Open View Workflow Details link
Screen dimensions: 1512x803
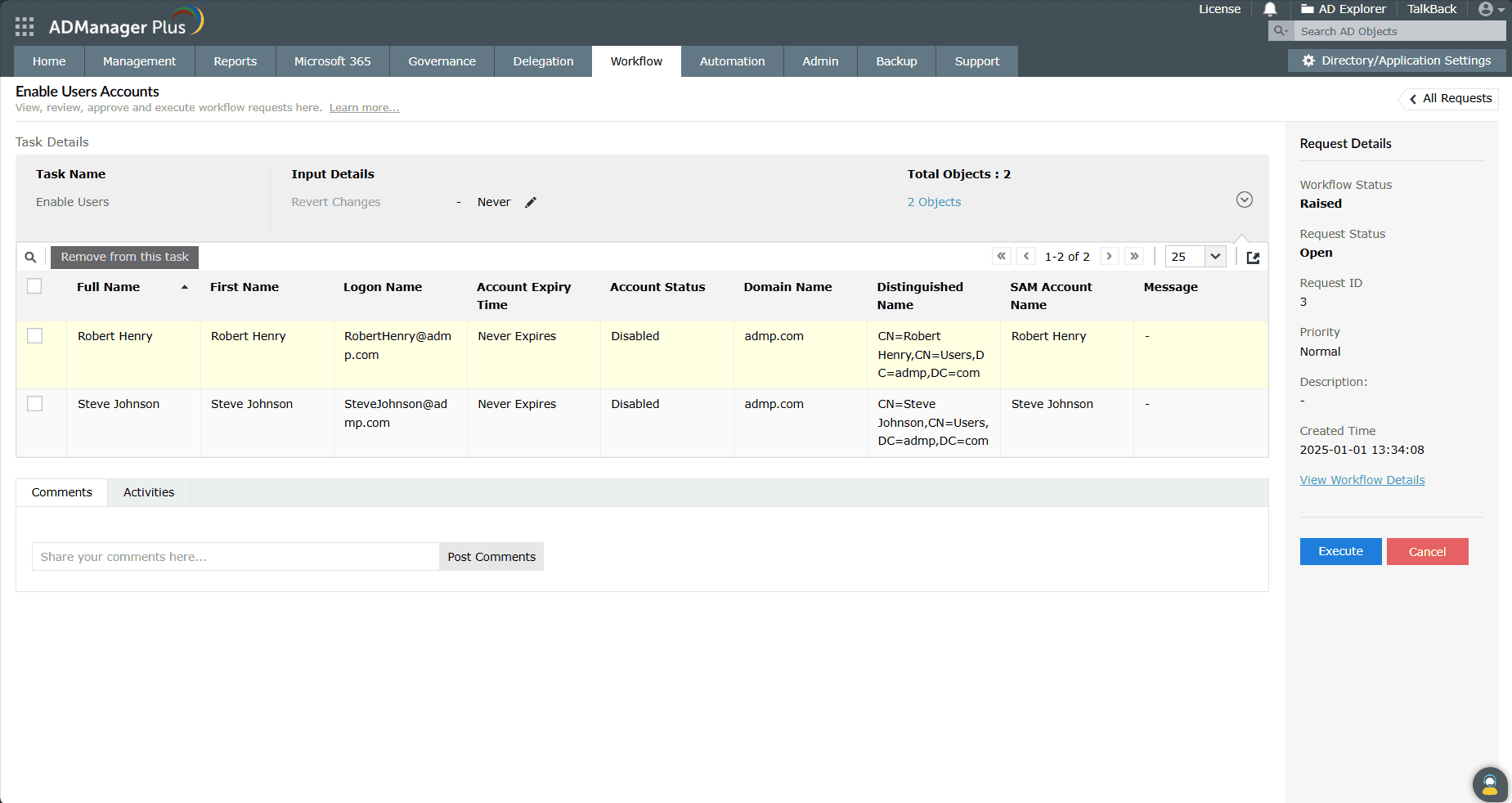pyautogui.click(x=1362, y=480)
